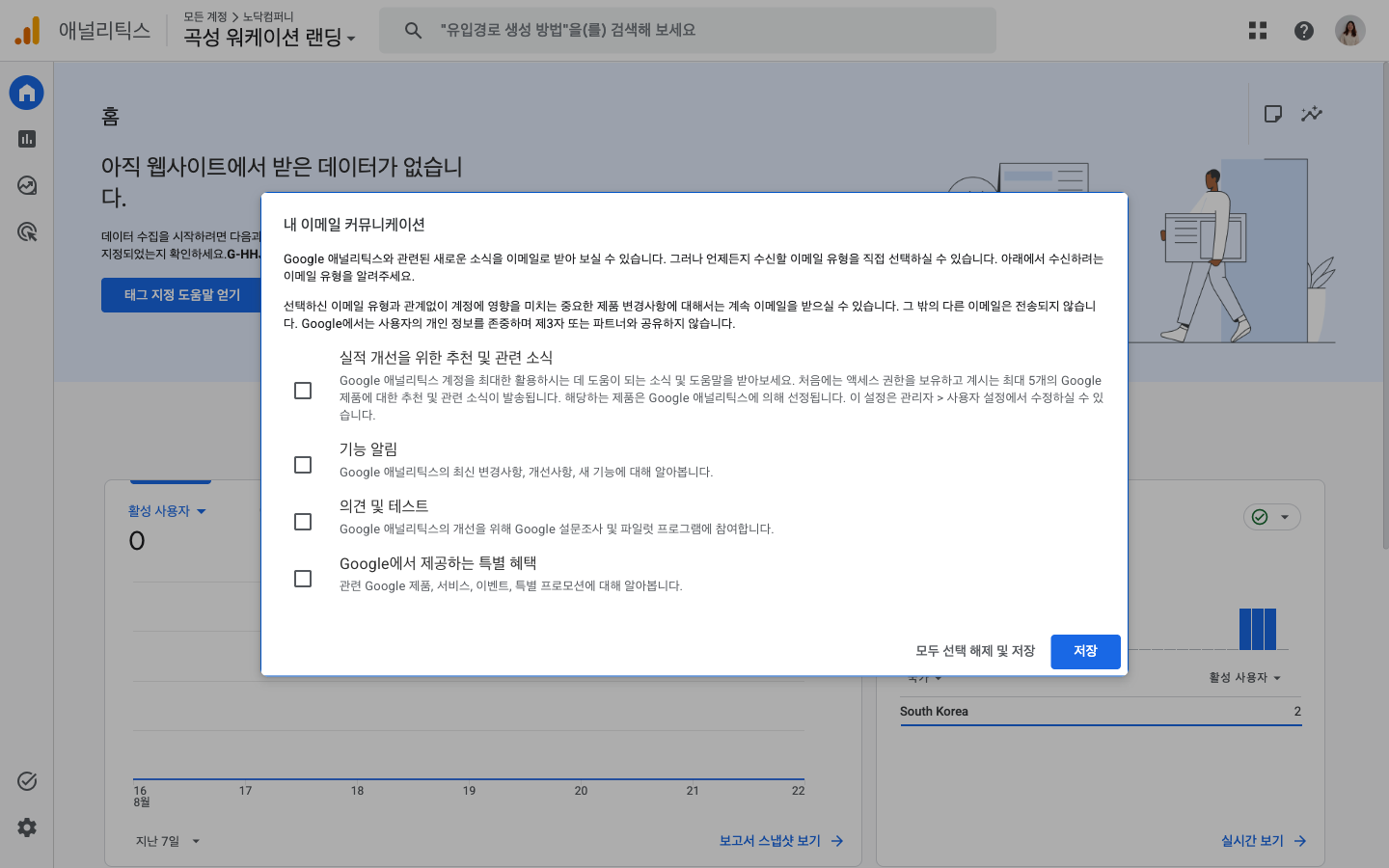1389x868 pixels.
Task: Open the Explore icon in sidebar
Action: [x=27, y=185]
